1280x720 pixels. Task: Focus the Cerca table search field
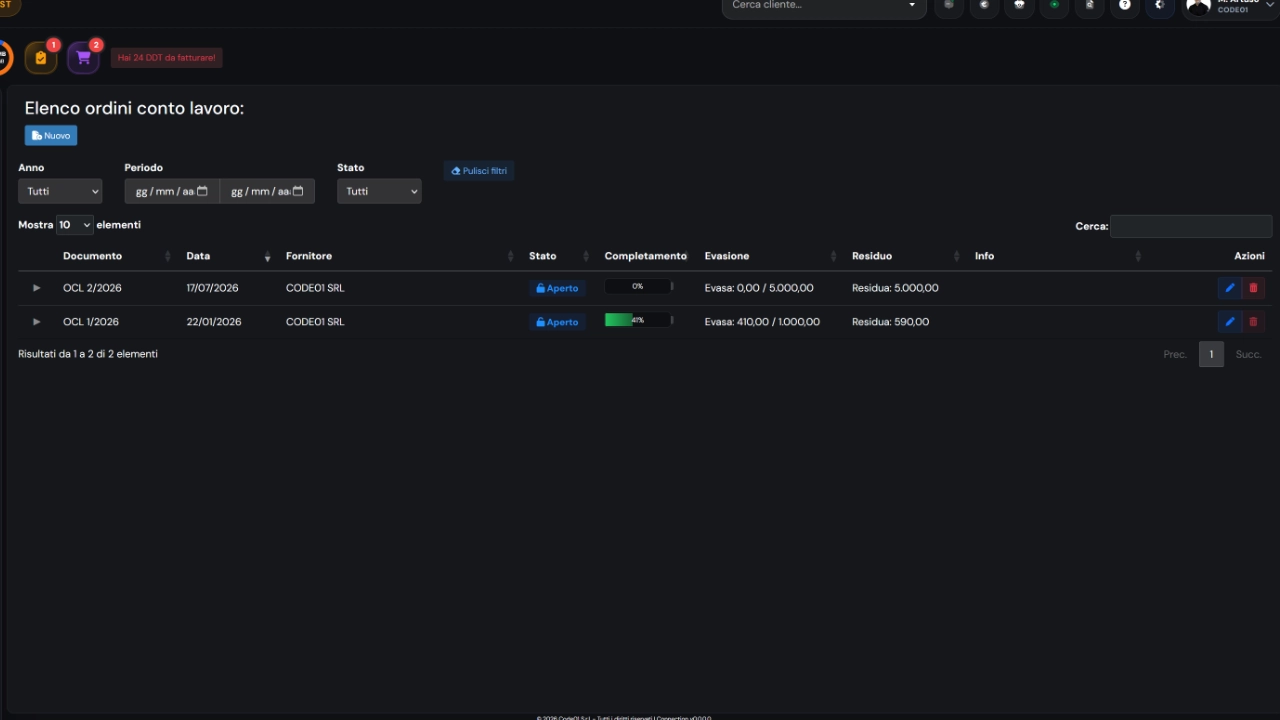click(1191, 226)
